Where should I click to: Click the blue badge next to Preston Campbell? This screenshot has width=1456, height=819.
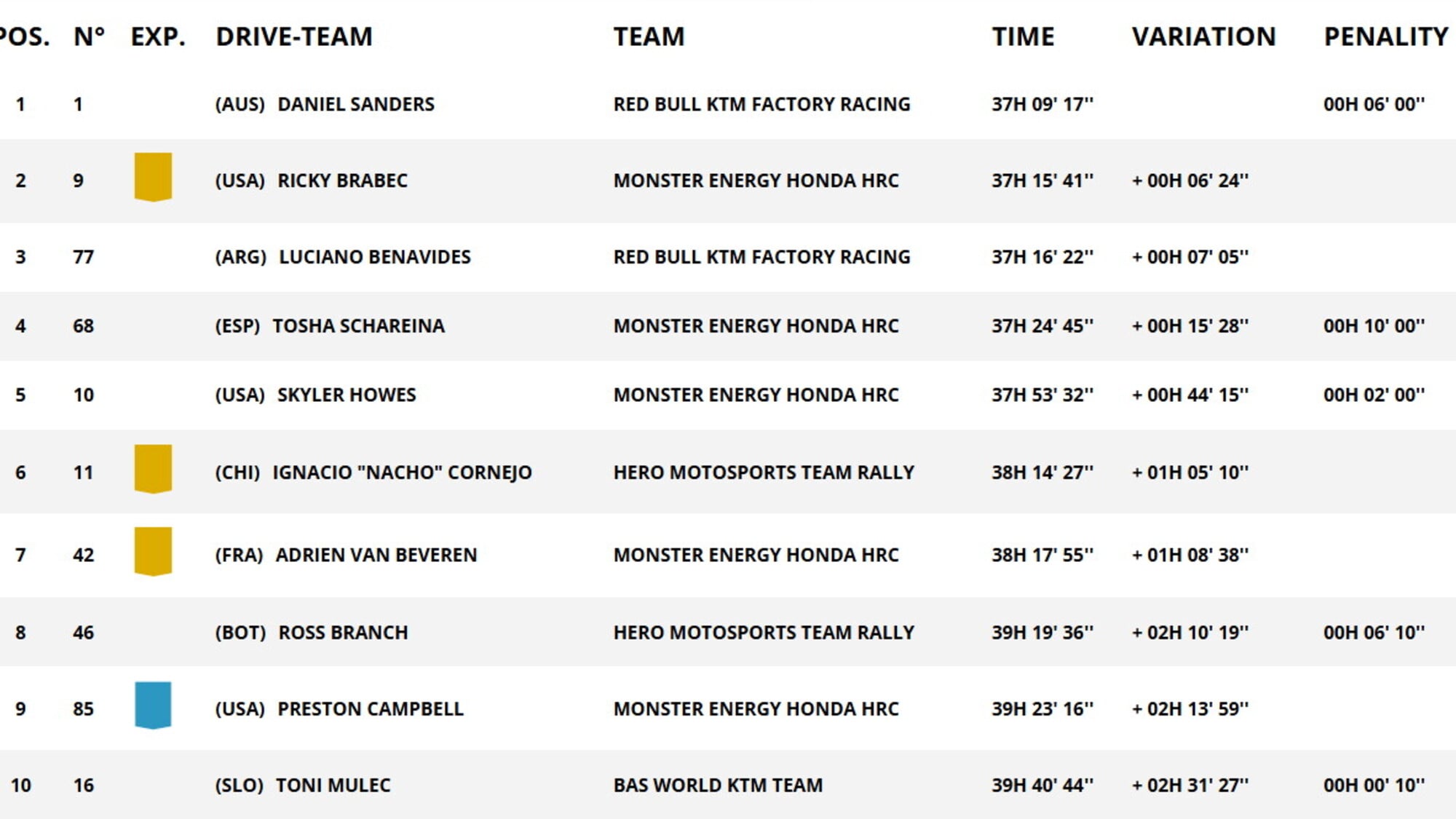153,705
